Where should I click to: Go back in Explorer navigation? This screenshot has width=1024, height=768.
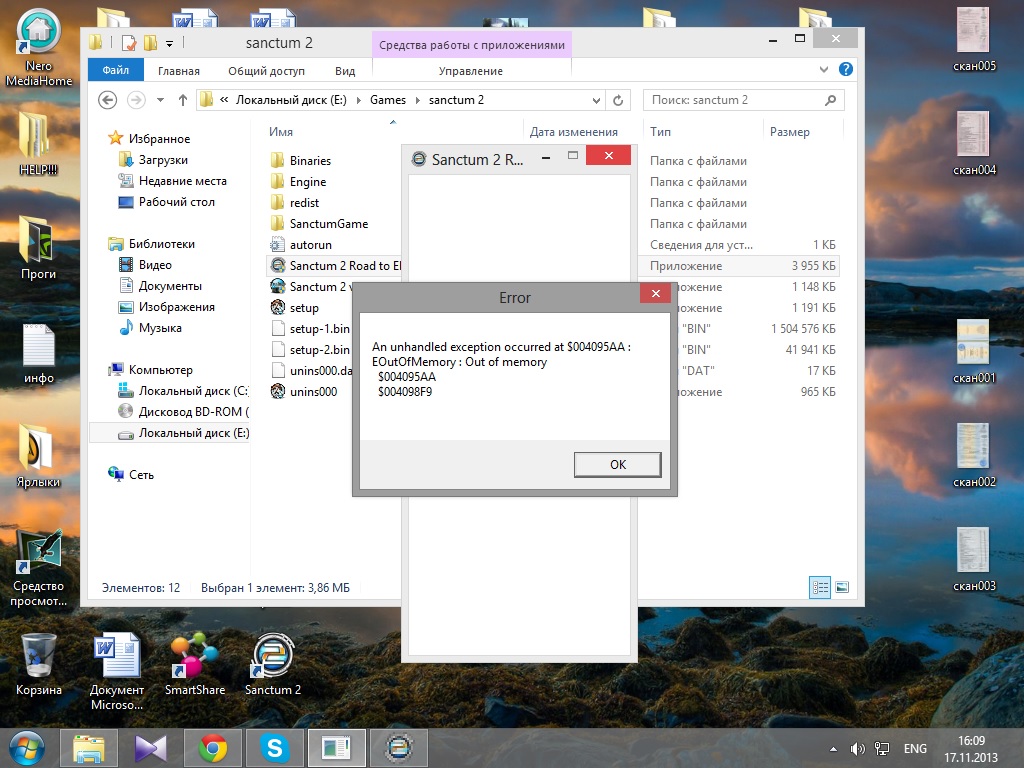(x=108, y=100)
